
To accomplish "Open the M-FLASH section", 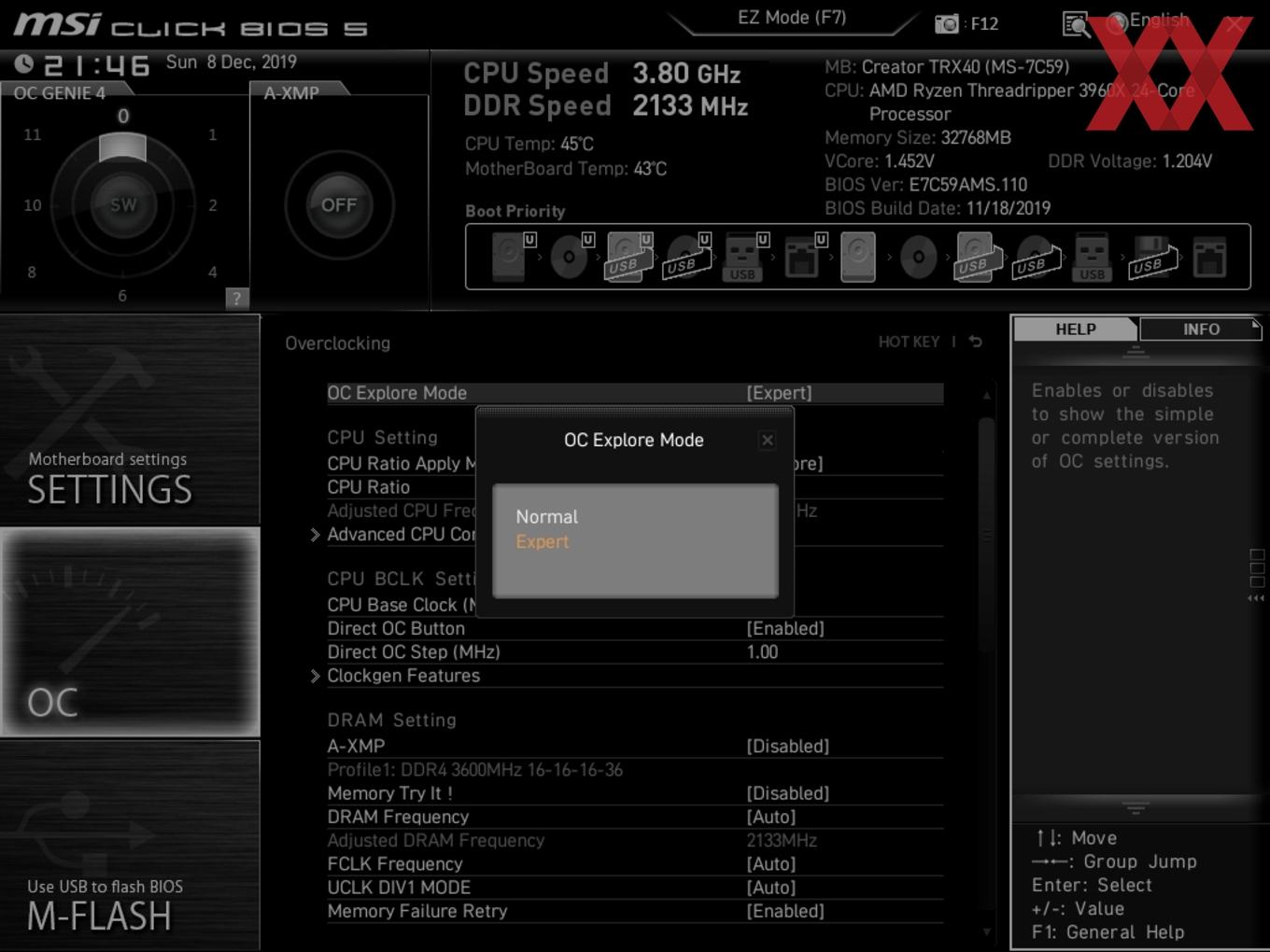I will click(130, 846).
